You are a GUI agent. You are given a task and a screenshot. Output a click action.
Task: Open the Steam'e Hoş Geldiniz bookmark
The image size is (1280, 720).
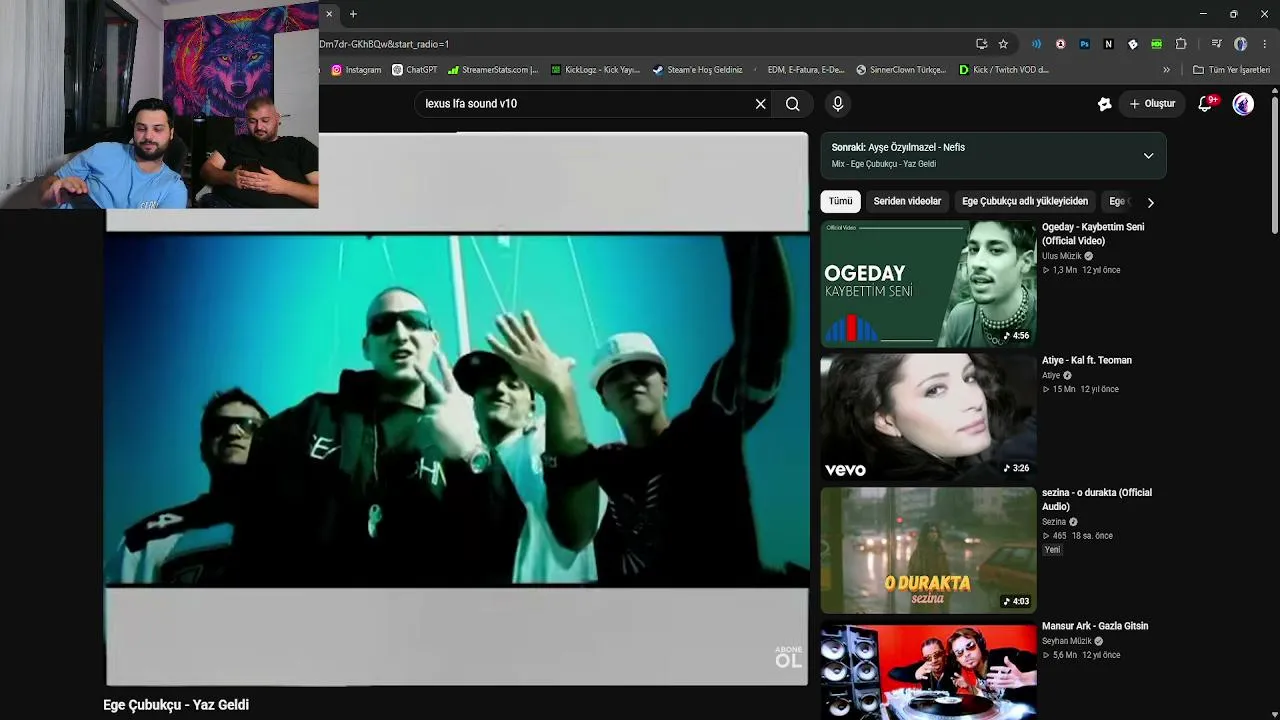click(x=697, y=70)
